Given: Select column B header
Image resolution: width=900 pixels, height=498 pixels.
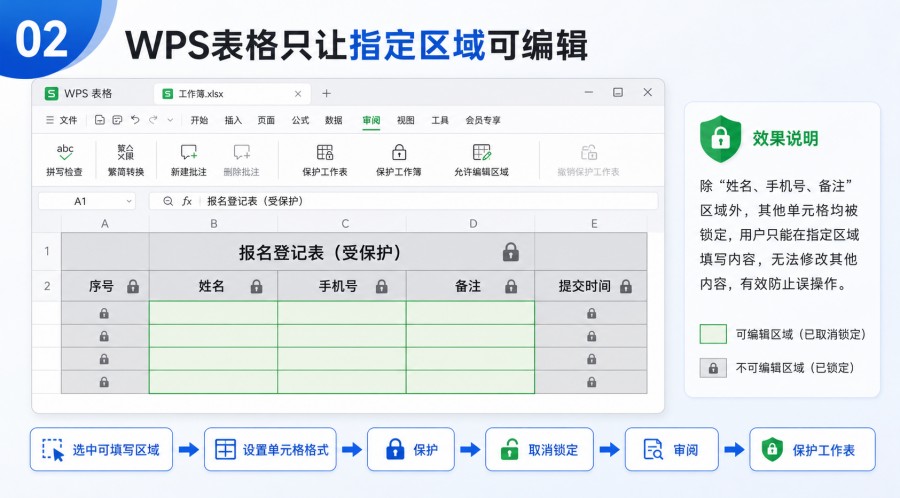Looking at the screenshot, I should [214, 224].
